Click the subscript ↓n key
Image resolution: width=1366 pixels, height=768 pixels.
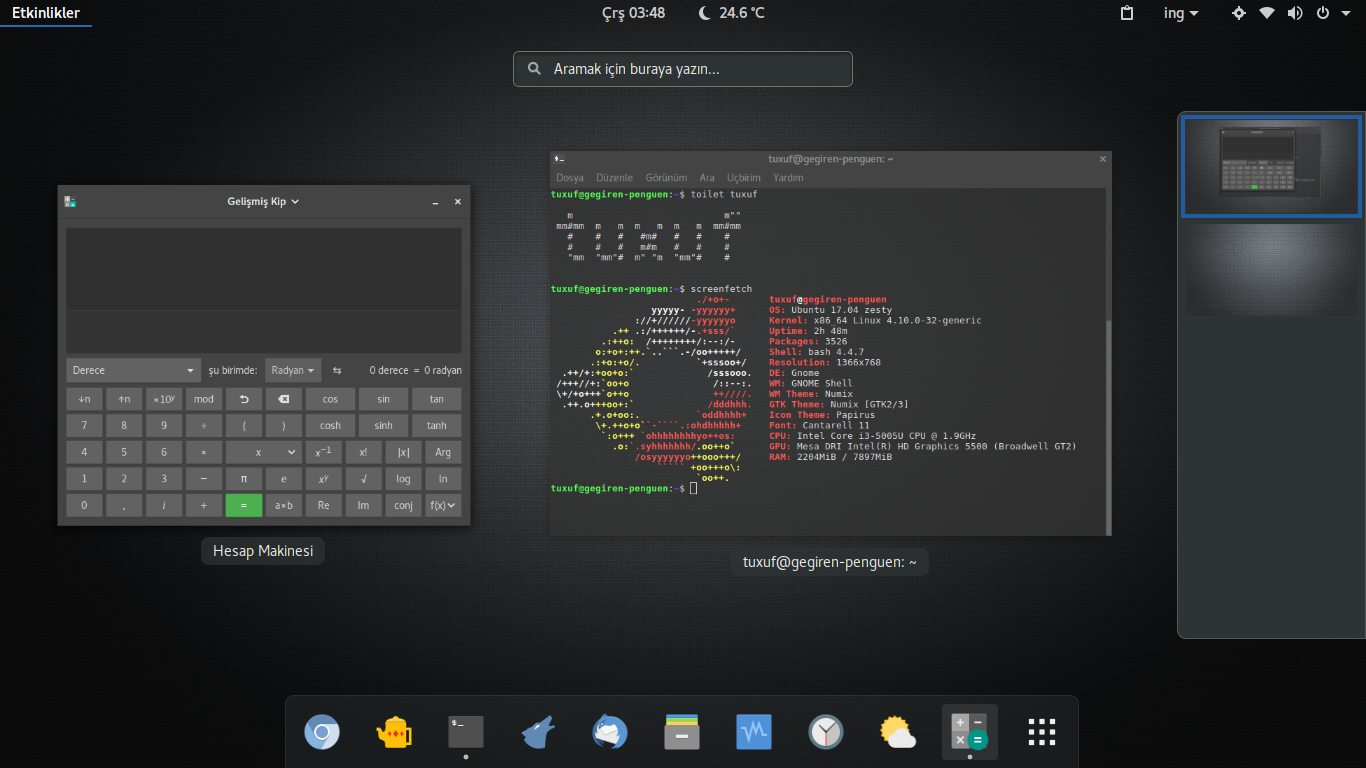(84, 399)
